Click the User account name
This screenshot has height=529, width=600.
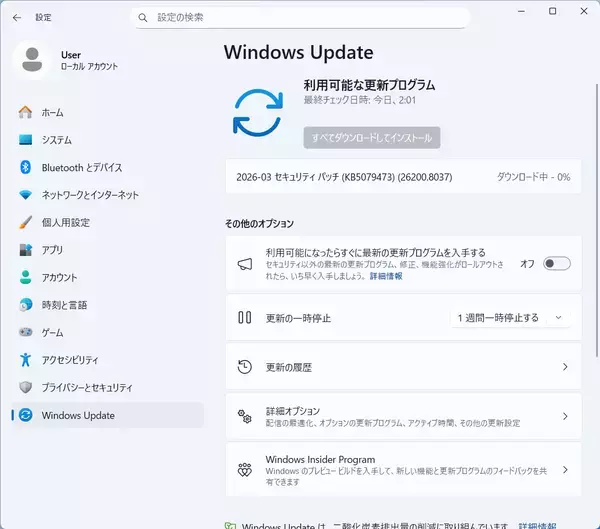coord(71,55)
